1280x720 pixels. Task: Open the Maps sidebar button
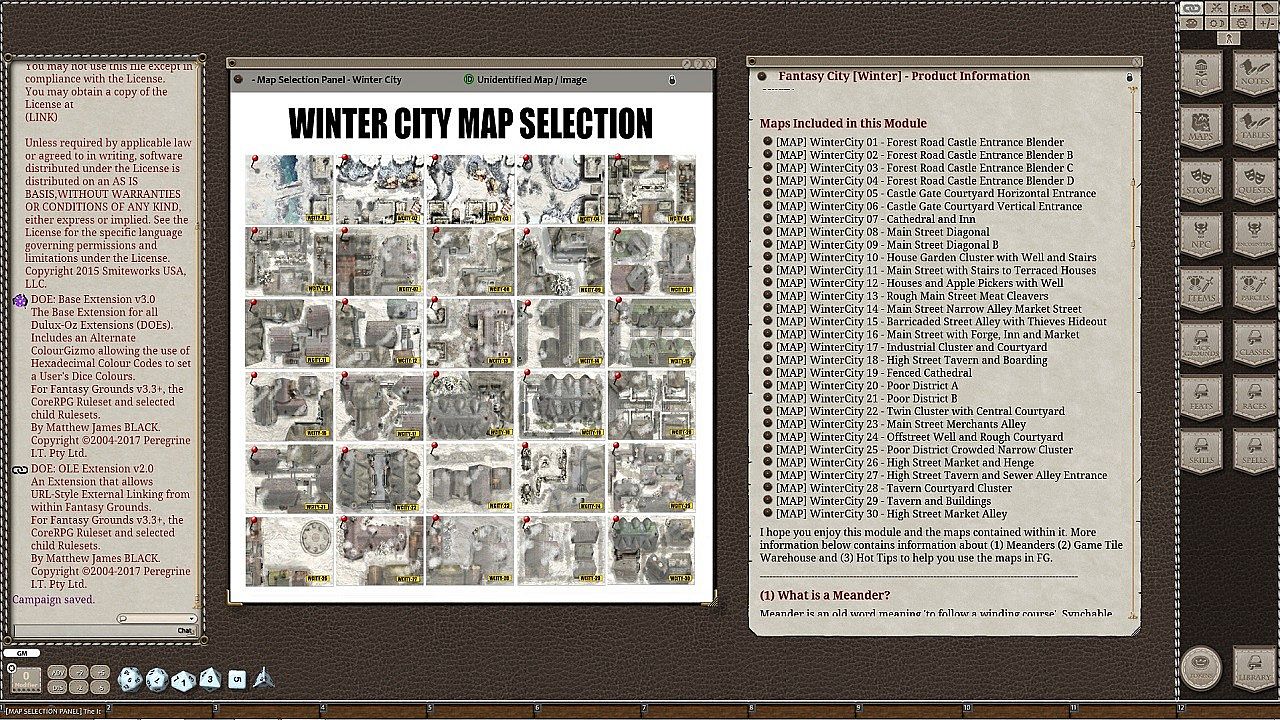pos(1201,129)
